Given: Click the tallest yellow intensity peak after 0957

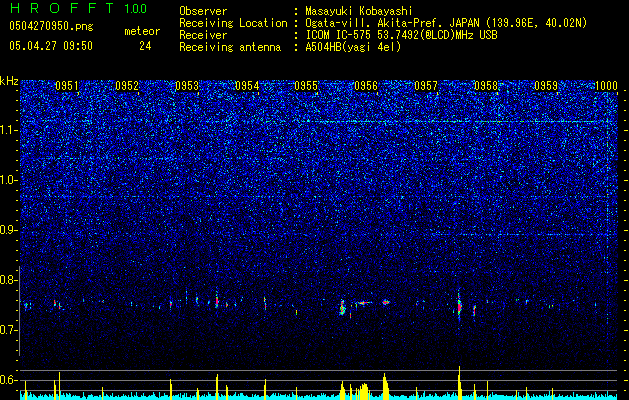Looking at the screenshot, I should (459, 381).
